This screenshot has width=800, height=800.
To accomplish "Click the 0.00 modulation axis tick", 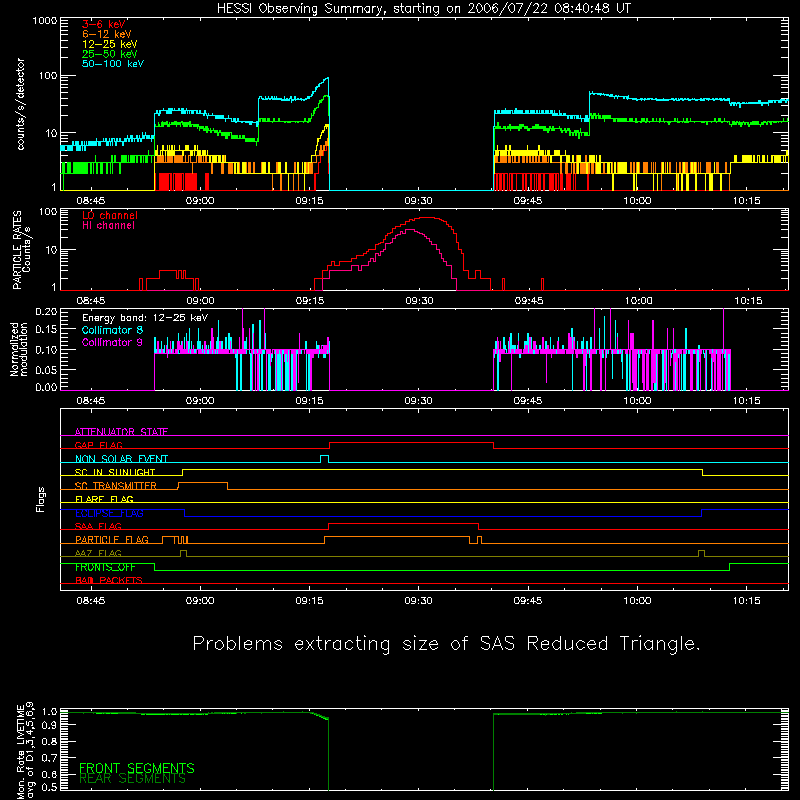I will [x=46, y=387].
